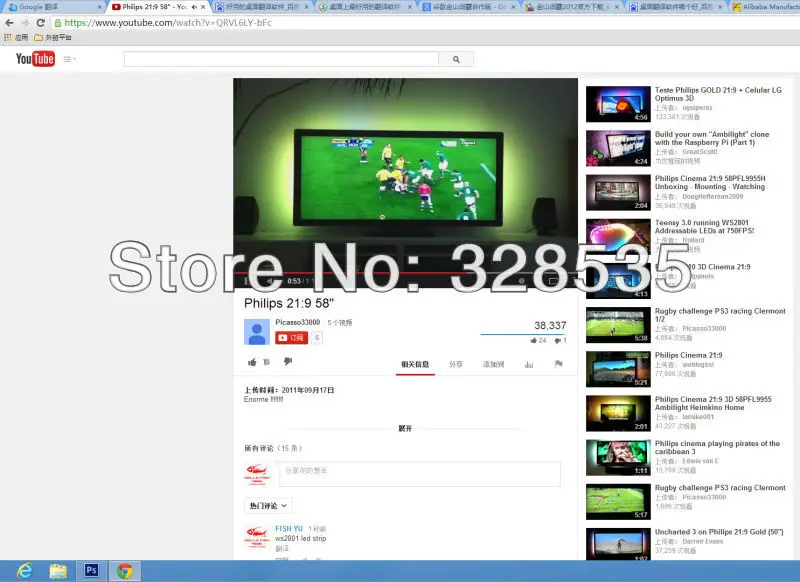Open Philips cinema playing pirates of the caribbean
Screen dimensions: 800x582
click(x=717, y=447)
